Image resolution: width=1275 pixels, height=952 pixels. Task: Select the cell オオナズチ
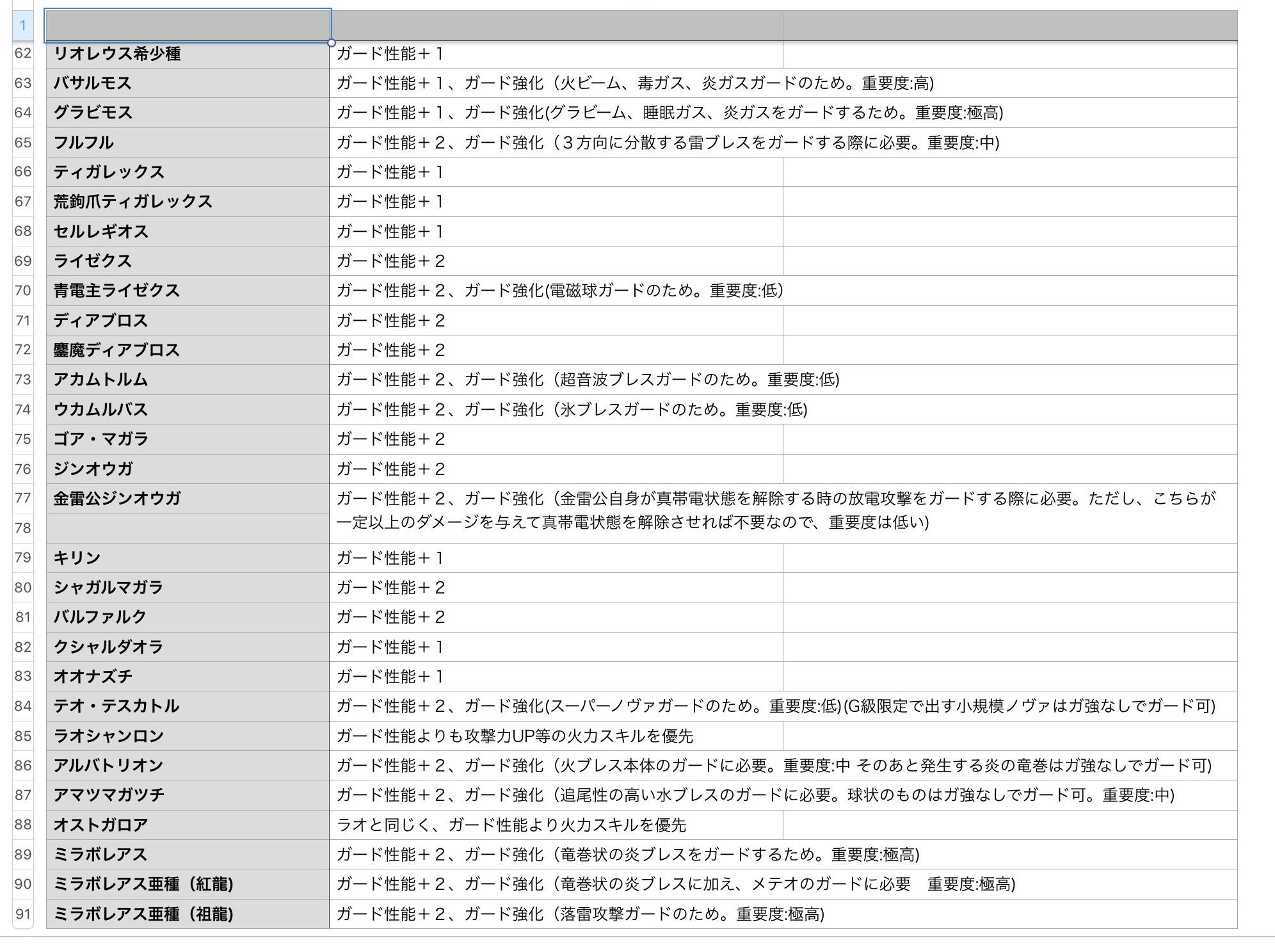coord(188,676)
